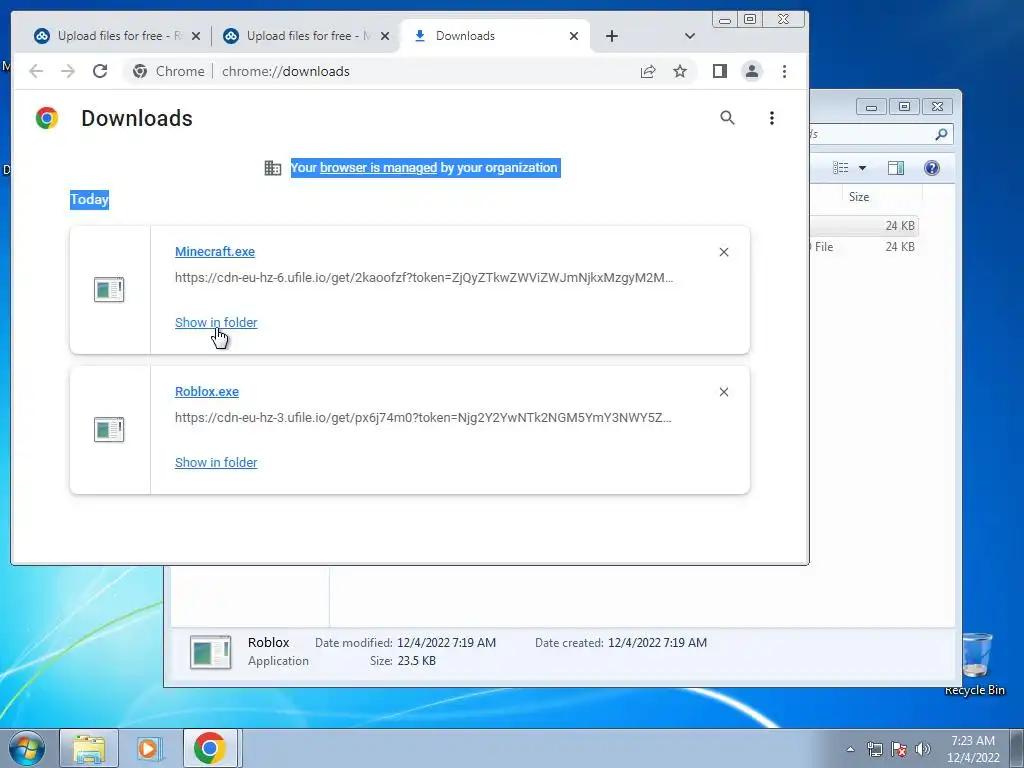Reload the Downloads page
The image size is (1024, 768).
pos(100,71)
